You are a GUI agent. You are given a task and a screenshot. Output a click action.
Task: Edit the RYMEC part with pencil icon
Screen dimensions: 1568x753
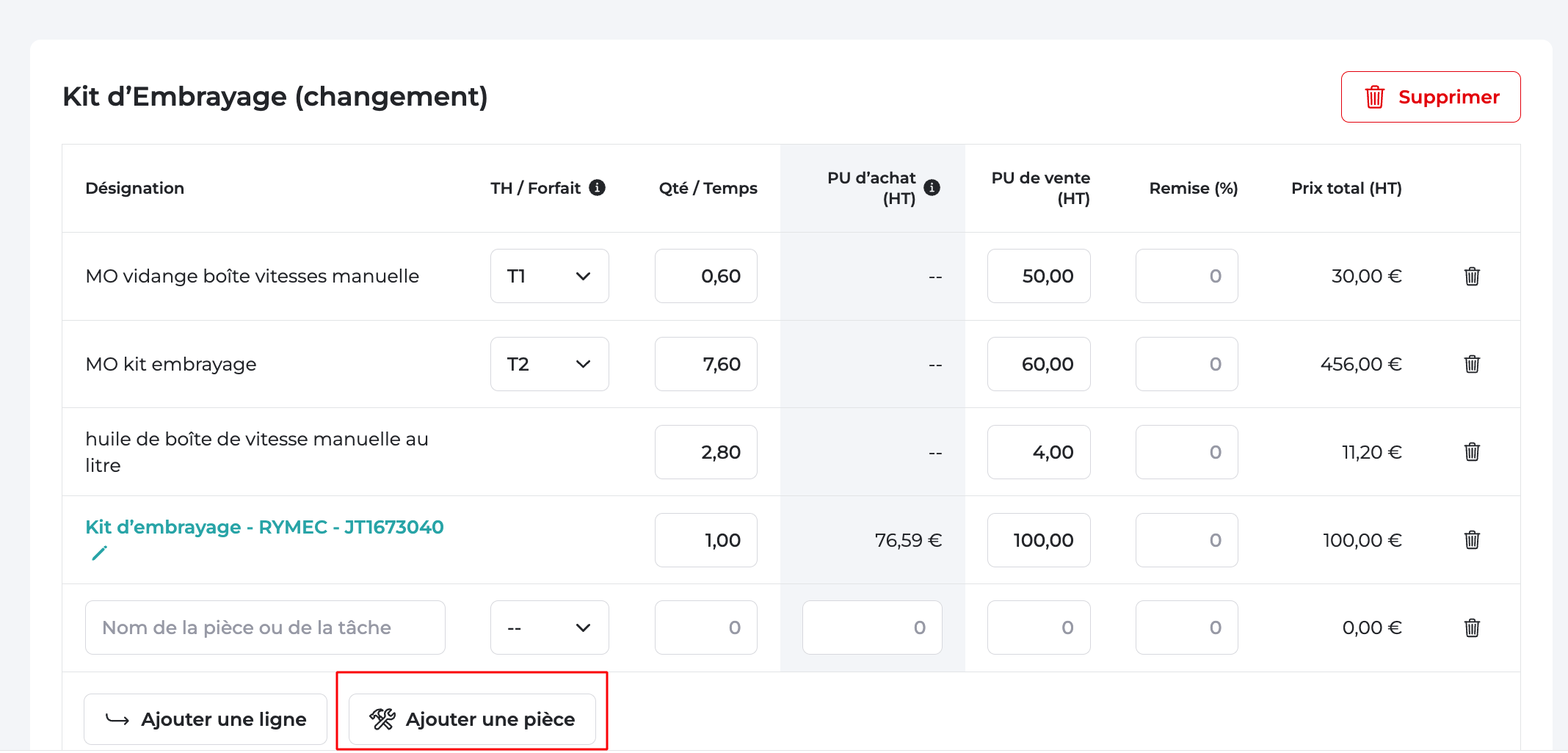pyautogui.click(x=99, y=553)
